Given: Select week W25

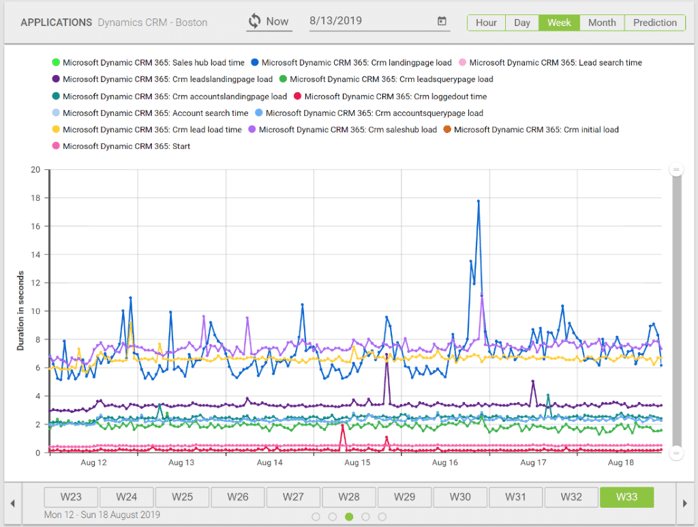Looking at the screenshot, I should [x=182, y=497].
